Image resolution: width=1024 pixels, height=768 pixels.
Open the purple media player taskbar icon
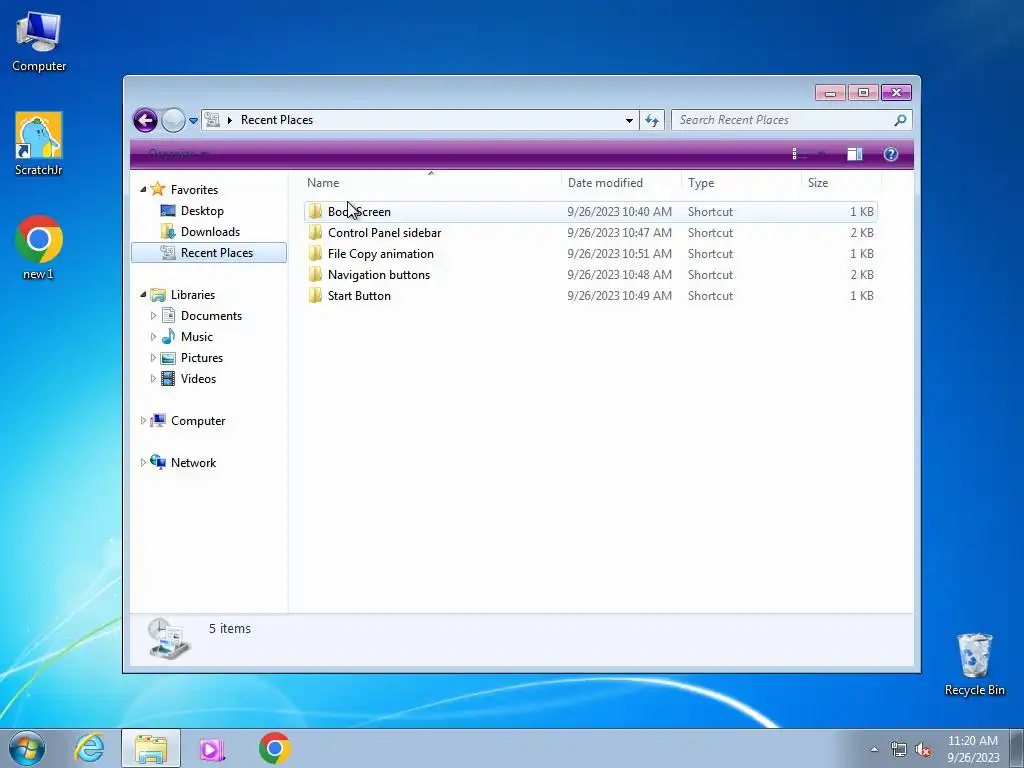[212, 749]
